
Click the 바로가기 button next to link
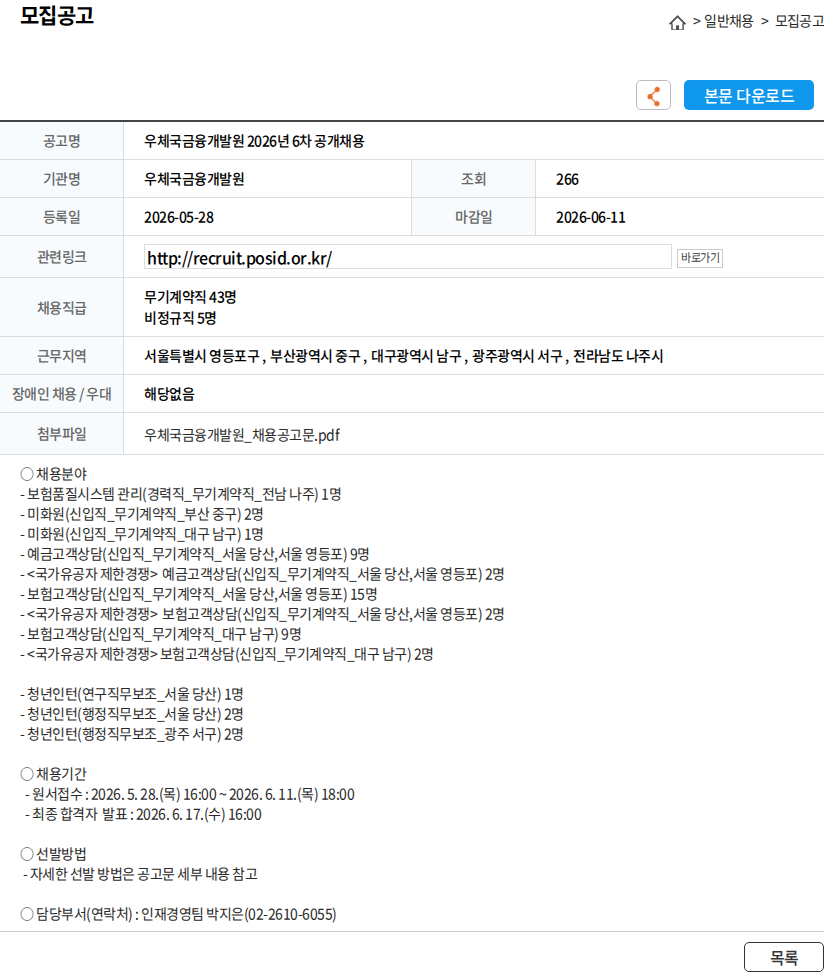pos(700,258)
